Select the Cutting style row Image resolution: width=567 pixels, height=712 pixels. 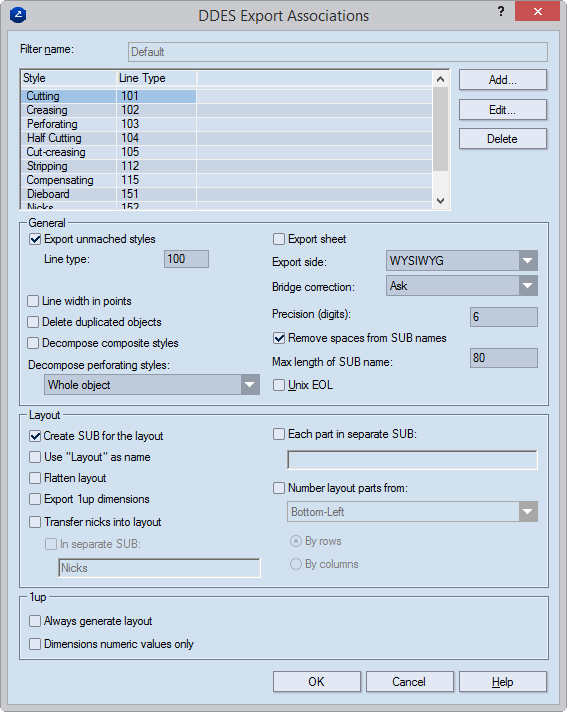click(x=227, y=96)
